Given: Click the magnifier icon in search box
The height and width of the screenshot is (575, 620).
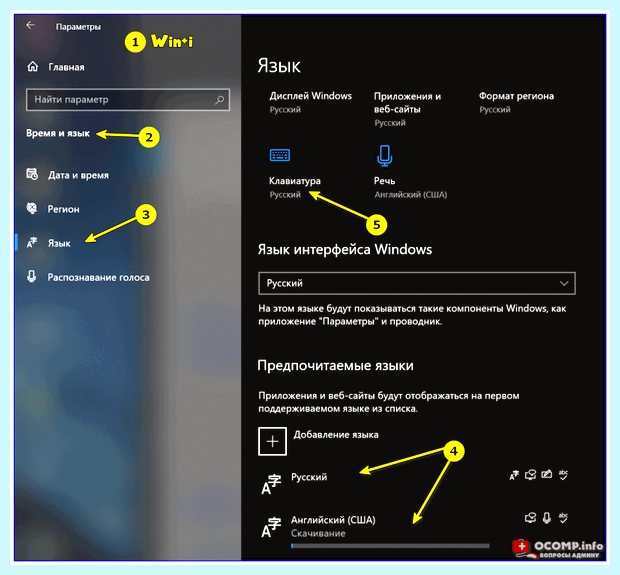Looking at the screenshot, I should 219,100.
